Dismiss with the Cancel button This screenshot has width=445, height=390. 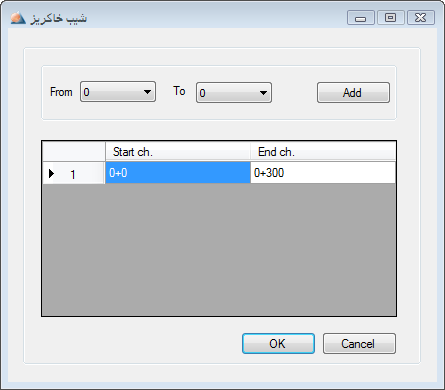point(359,343)
